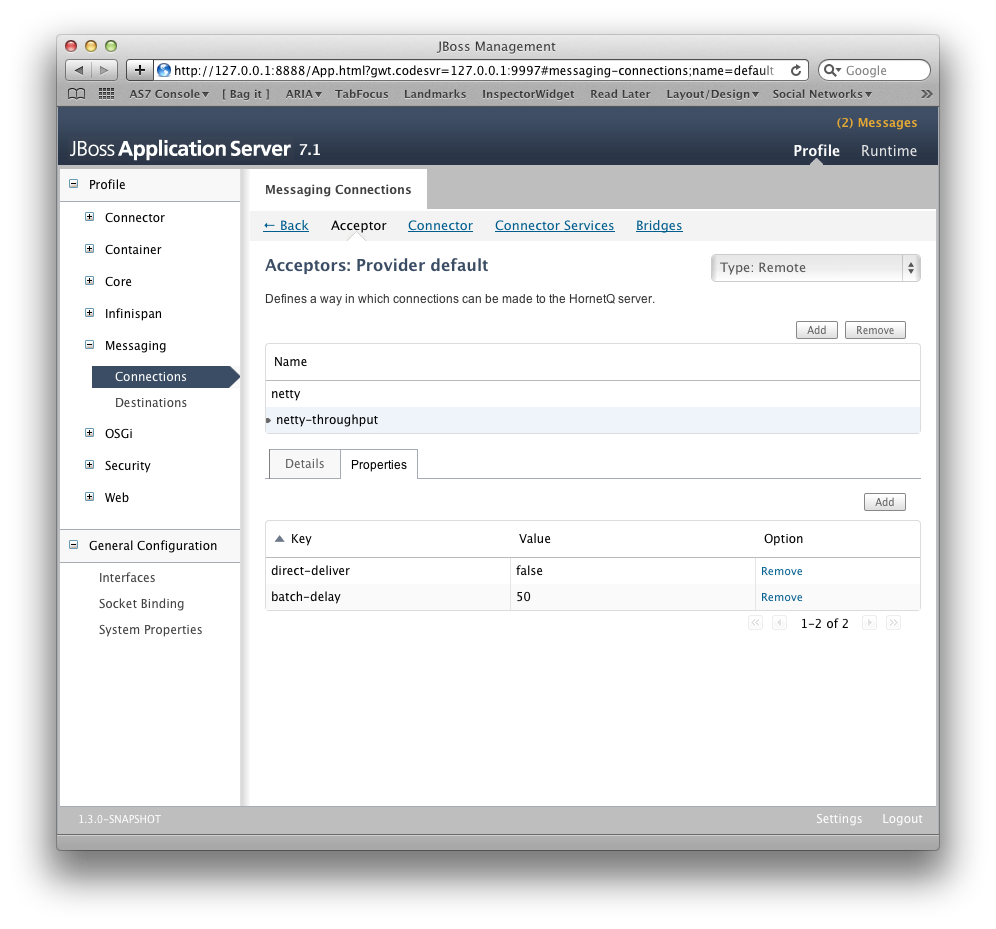
Task: Open Interfaces configuration
Action: 127,577
